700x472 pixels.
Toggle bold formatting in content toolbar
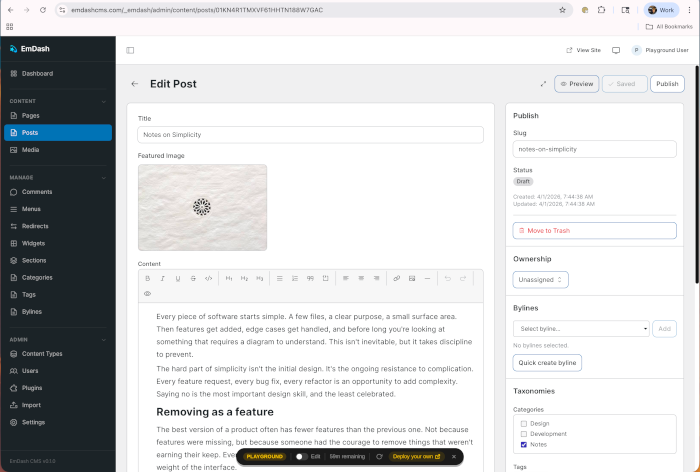(x=147, y=277)
